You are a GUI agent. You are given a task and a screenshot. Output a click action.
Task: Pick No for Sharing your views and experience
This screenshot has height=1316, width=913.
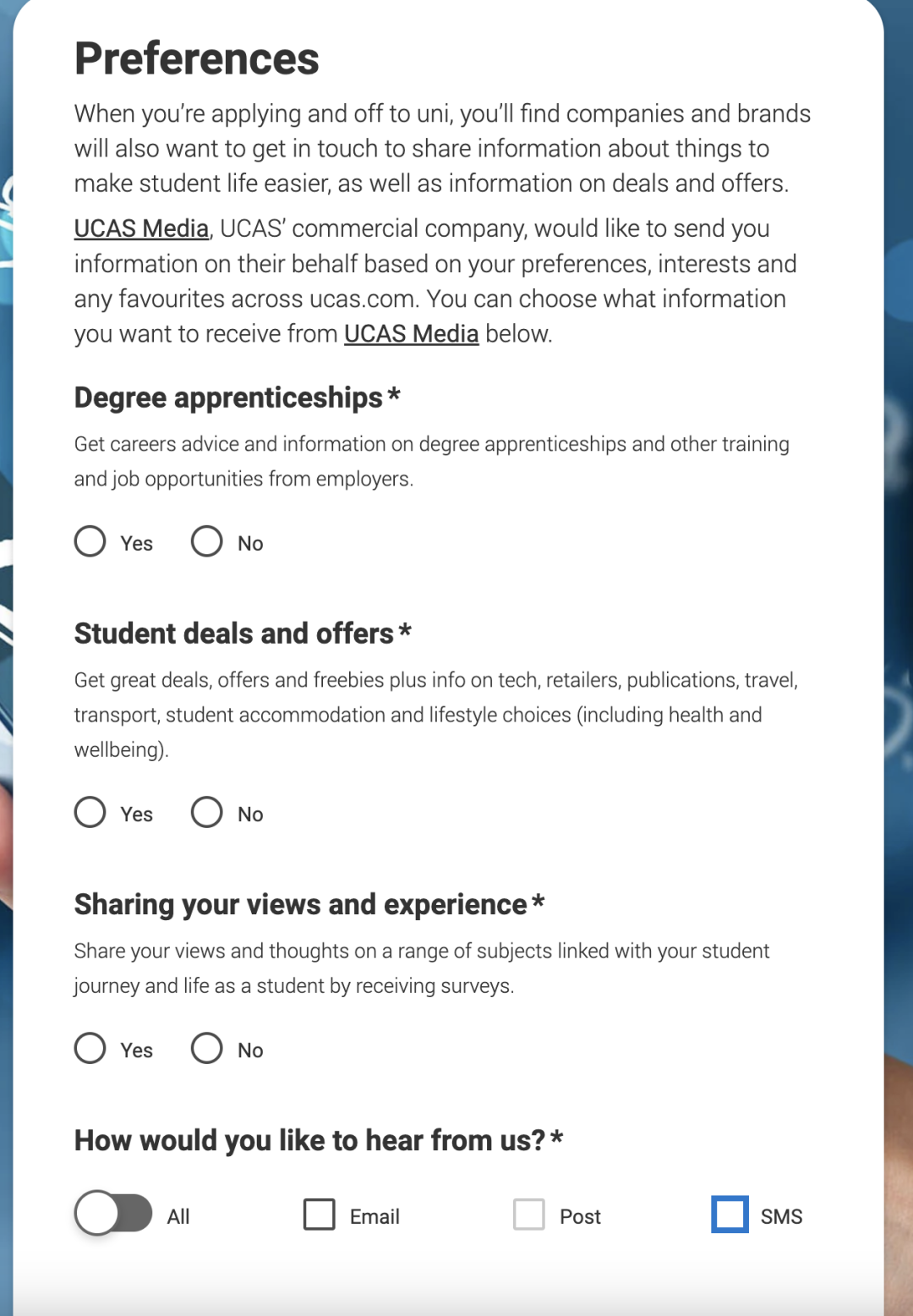[x=206, y=1048]
